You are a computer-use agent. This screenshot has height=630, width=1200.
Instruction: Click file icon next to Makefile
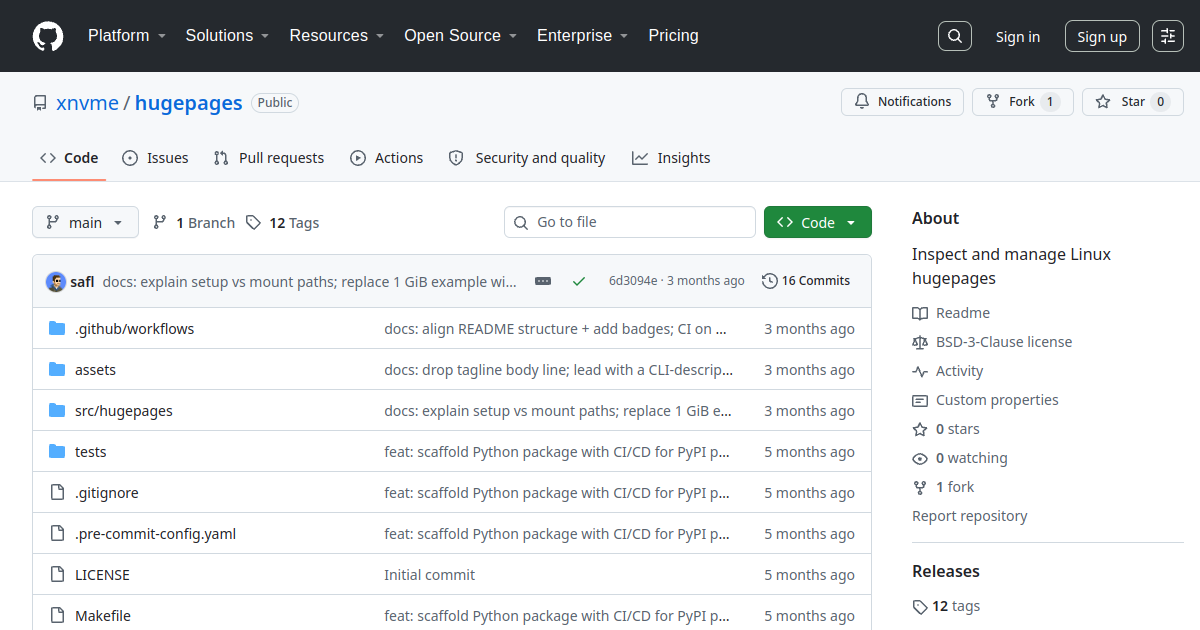57,616
